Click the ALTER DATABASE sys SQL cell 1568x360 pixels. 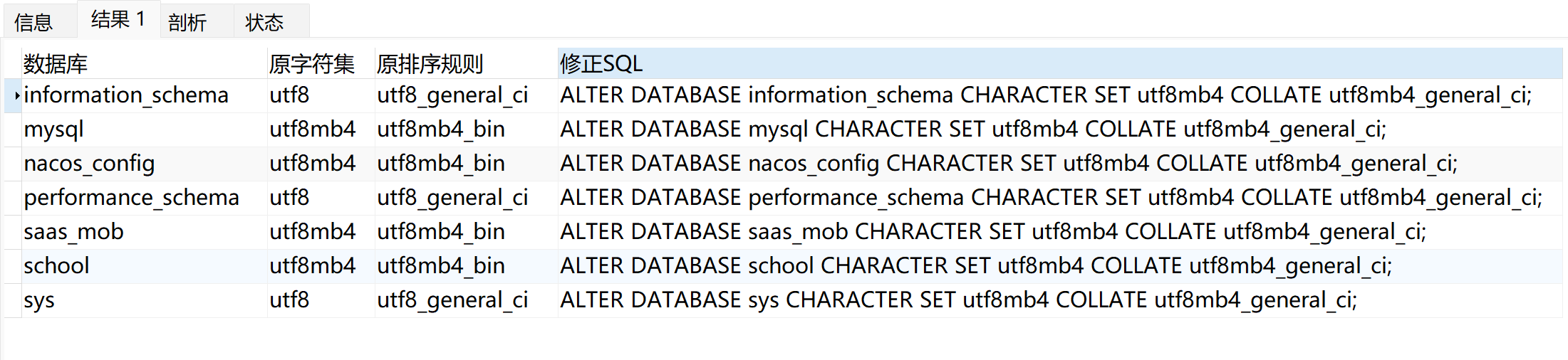pyautogui.click(x=1060, y=300)
